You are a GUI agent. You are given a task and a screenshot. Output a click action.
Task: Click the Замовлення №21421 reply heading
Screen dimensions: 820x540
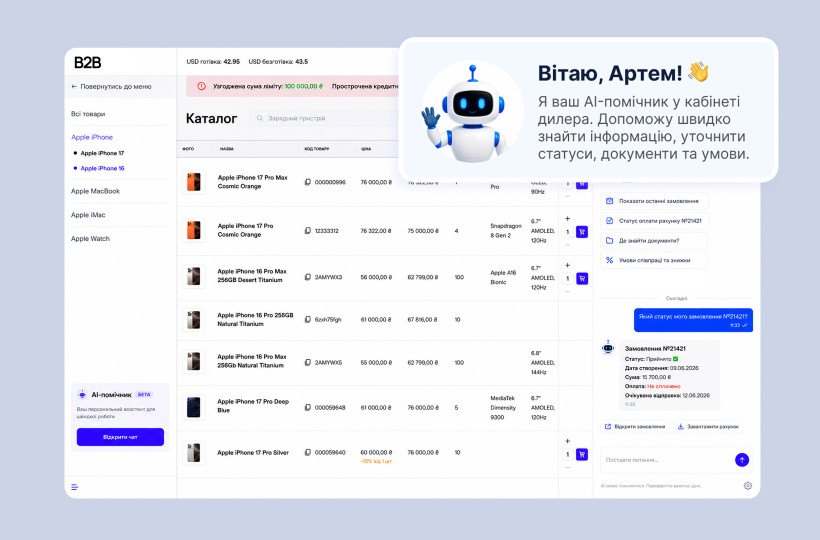pos(655,349)
